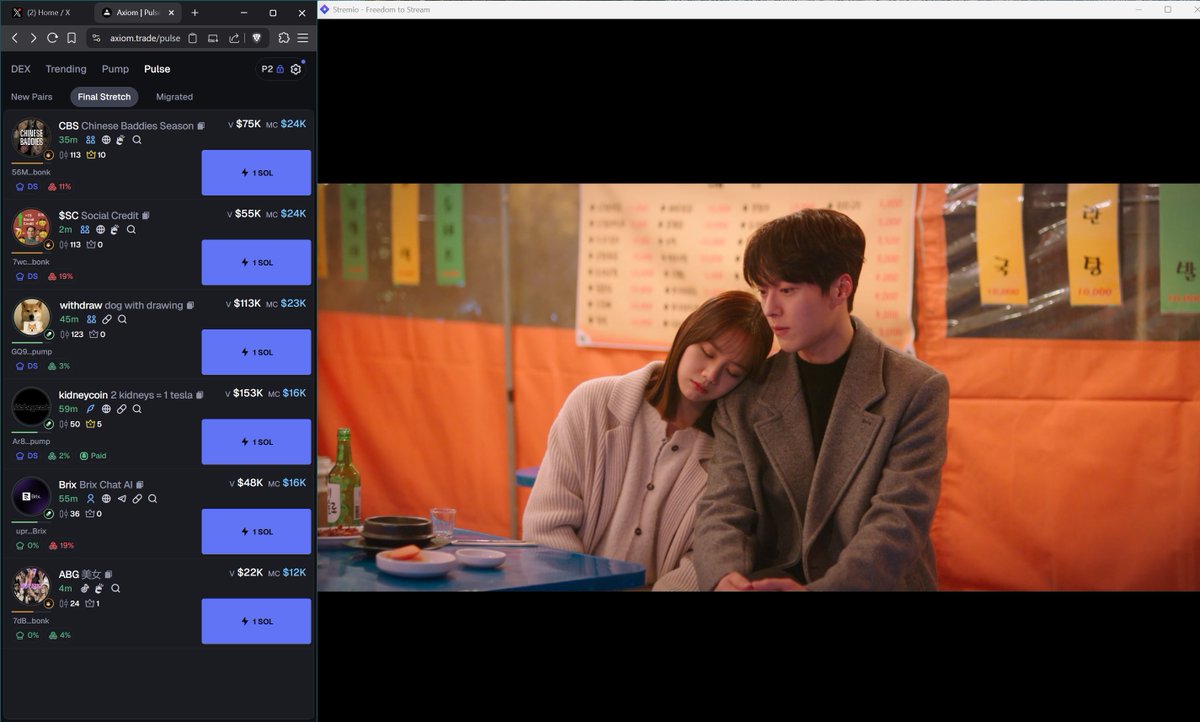The height and width of the screenshot is (722, 1200).
Task: Search CBS on X via magnifier
Action: 137,140
